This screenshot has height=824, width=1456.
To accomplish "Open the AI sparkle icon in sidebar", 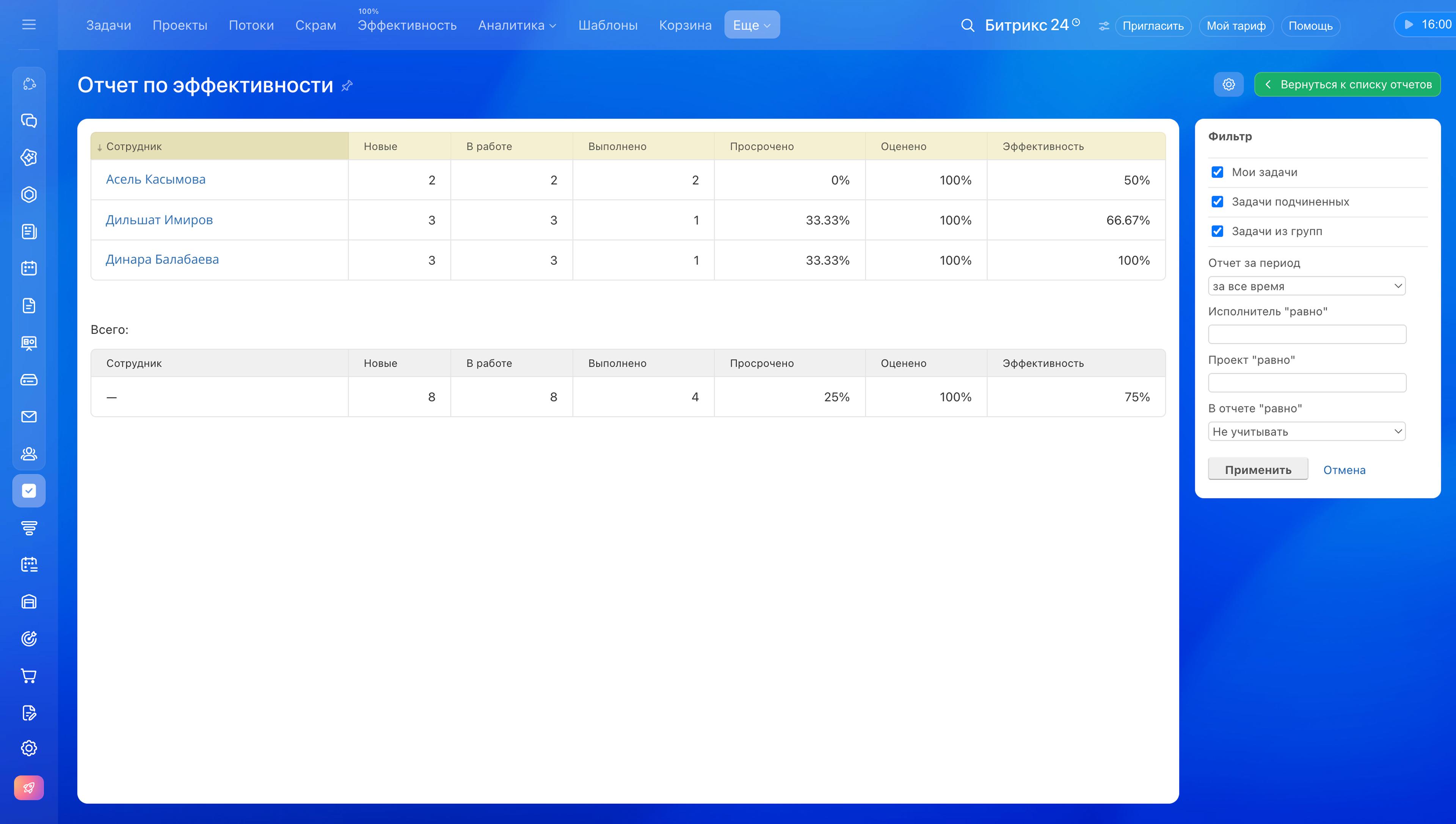I will (x=29, y=157).
